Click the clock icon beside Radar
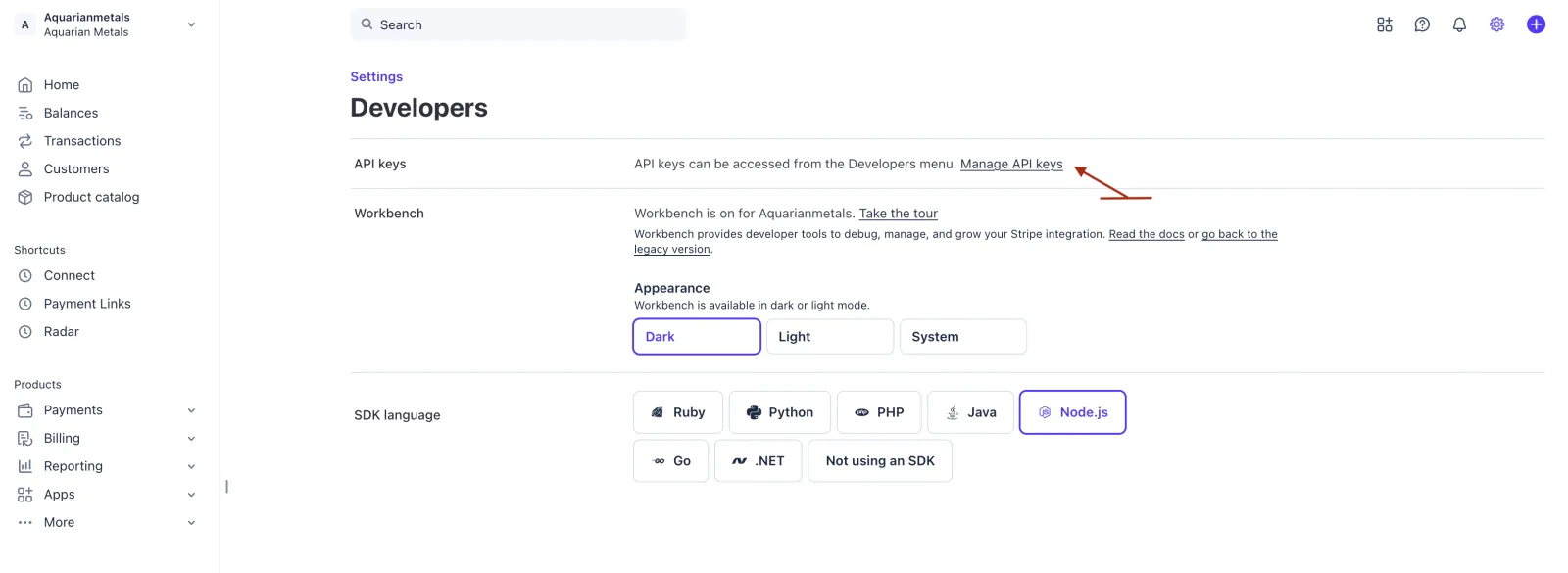This screenshot has width=1568, height=573. click(25, 332)
